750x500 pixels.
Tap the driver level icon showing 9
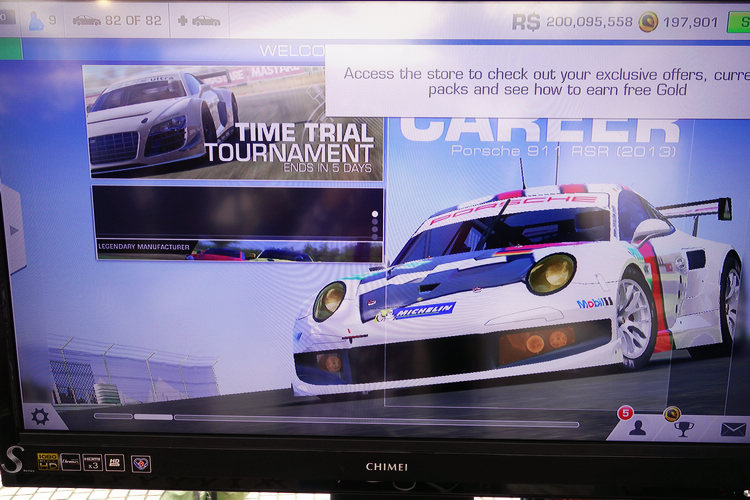(37, 21)
